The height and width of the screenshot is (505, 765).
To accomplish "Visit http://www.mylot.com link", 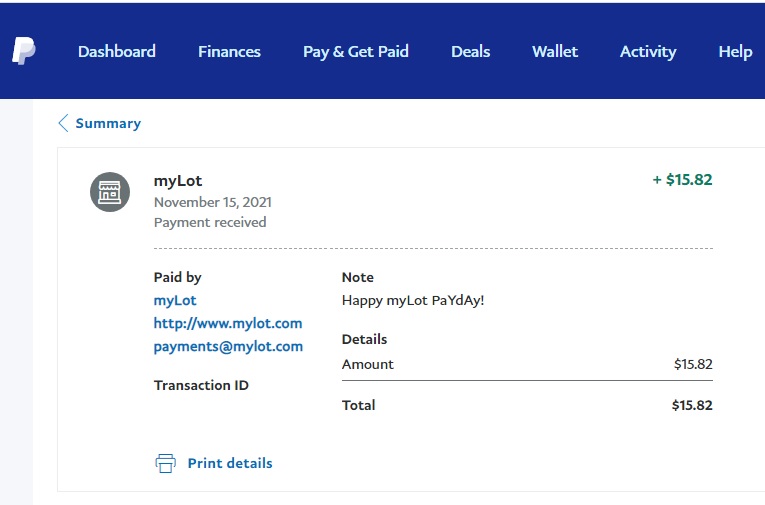I will [228, 323].
